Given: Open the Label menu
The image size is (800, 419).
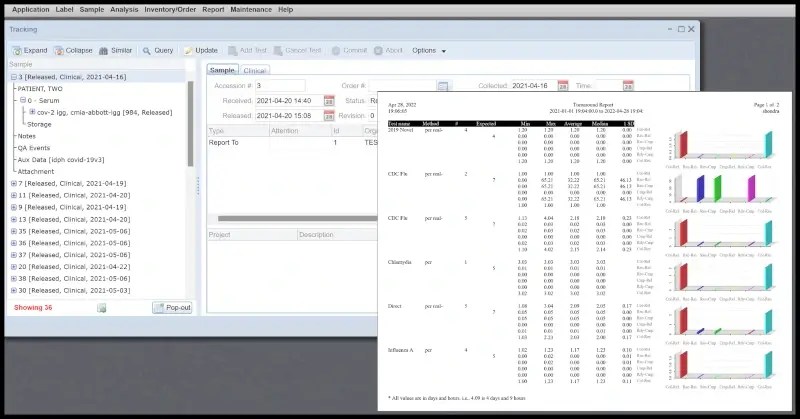Looking at the screenshot, I should tap(64, 9).
